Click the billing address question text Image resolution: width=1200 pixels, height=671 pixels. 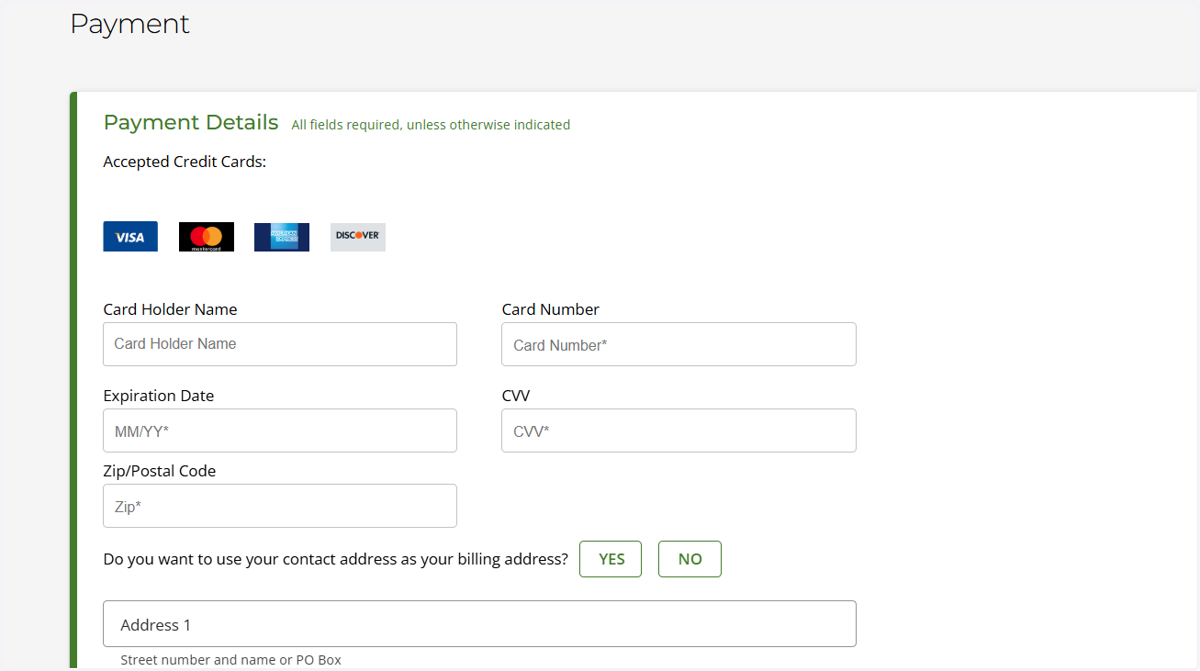336,559
